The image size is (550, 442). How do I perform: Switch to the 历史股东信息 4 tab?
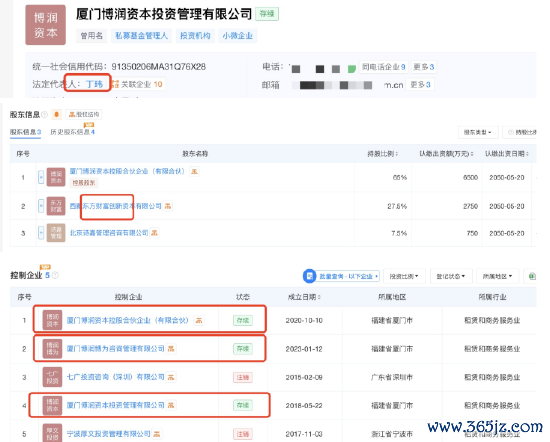73,132
